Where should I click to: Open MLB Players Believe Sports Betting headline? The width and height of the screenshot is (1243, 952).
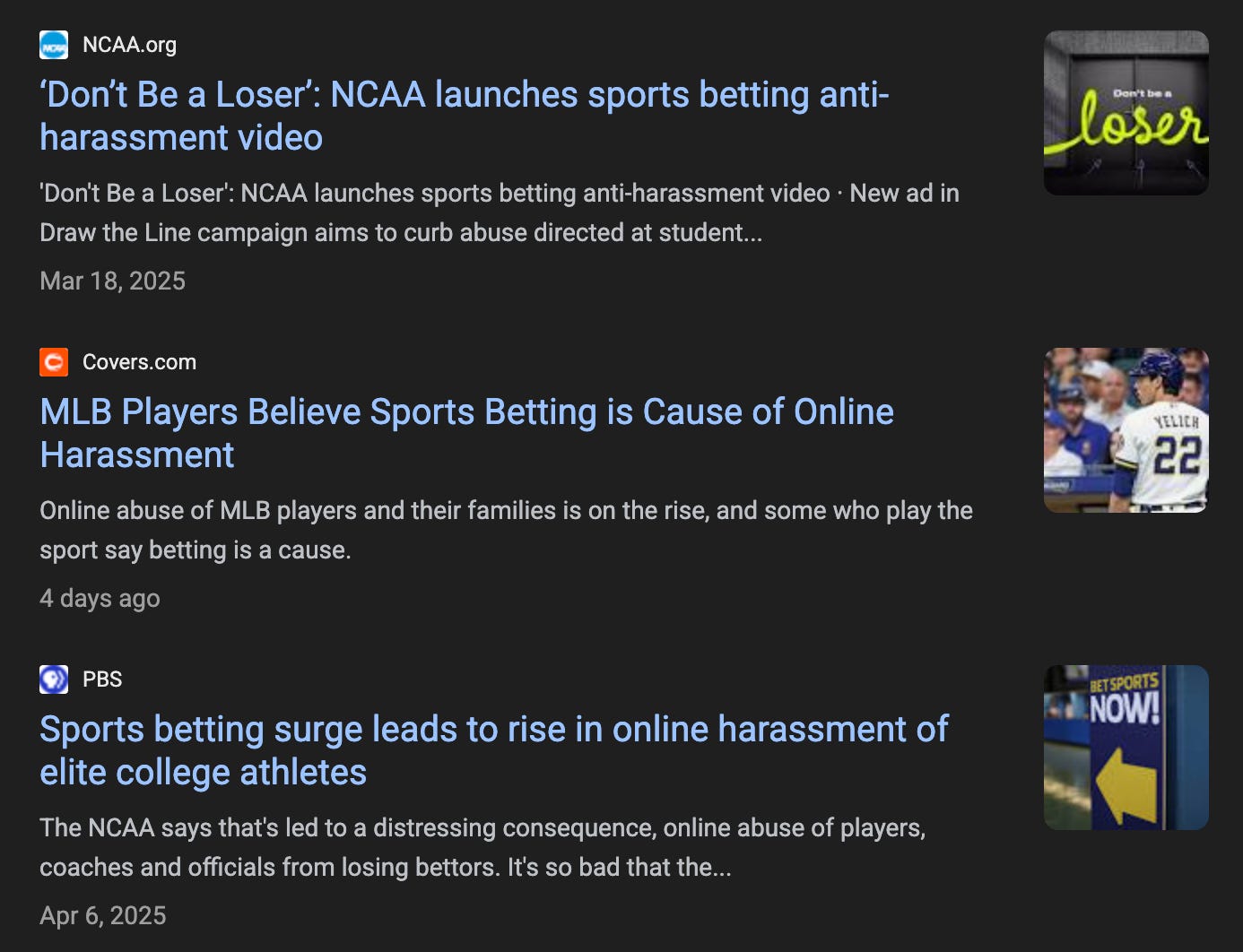click(x=467, y=433)
